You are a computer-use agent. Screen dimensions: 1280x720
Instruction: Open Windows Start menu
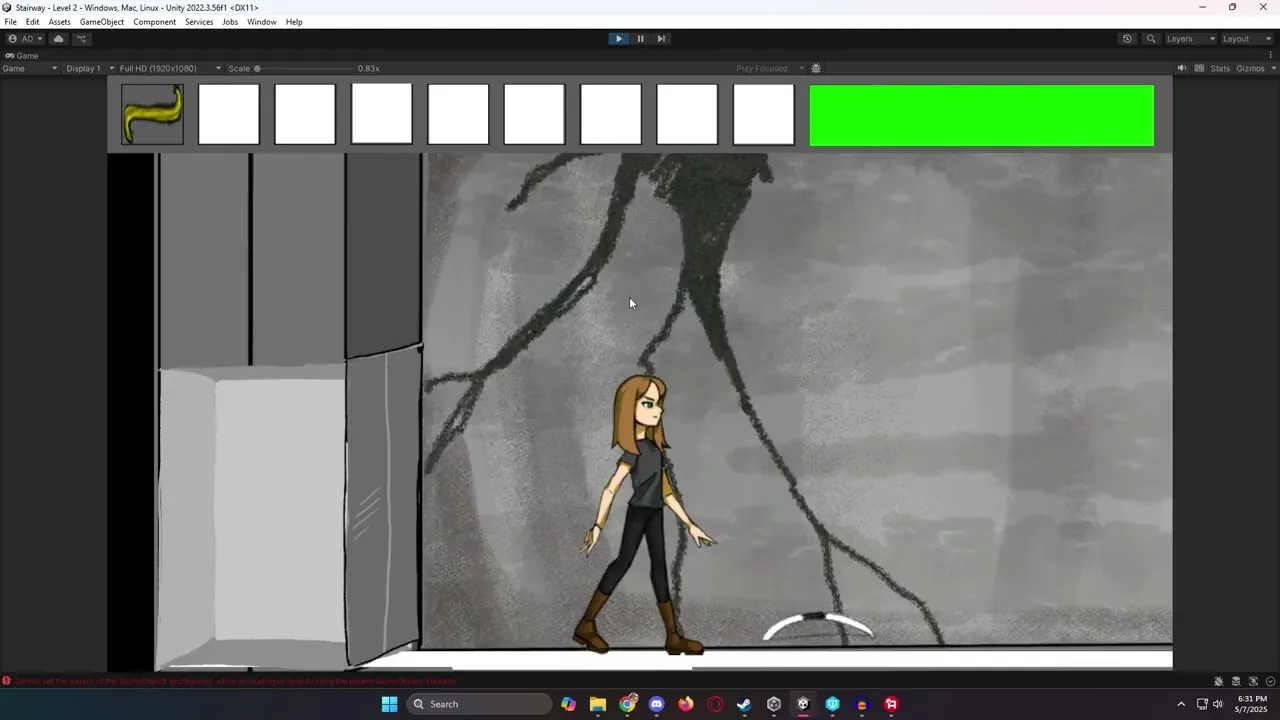click(389, 704)
